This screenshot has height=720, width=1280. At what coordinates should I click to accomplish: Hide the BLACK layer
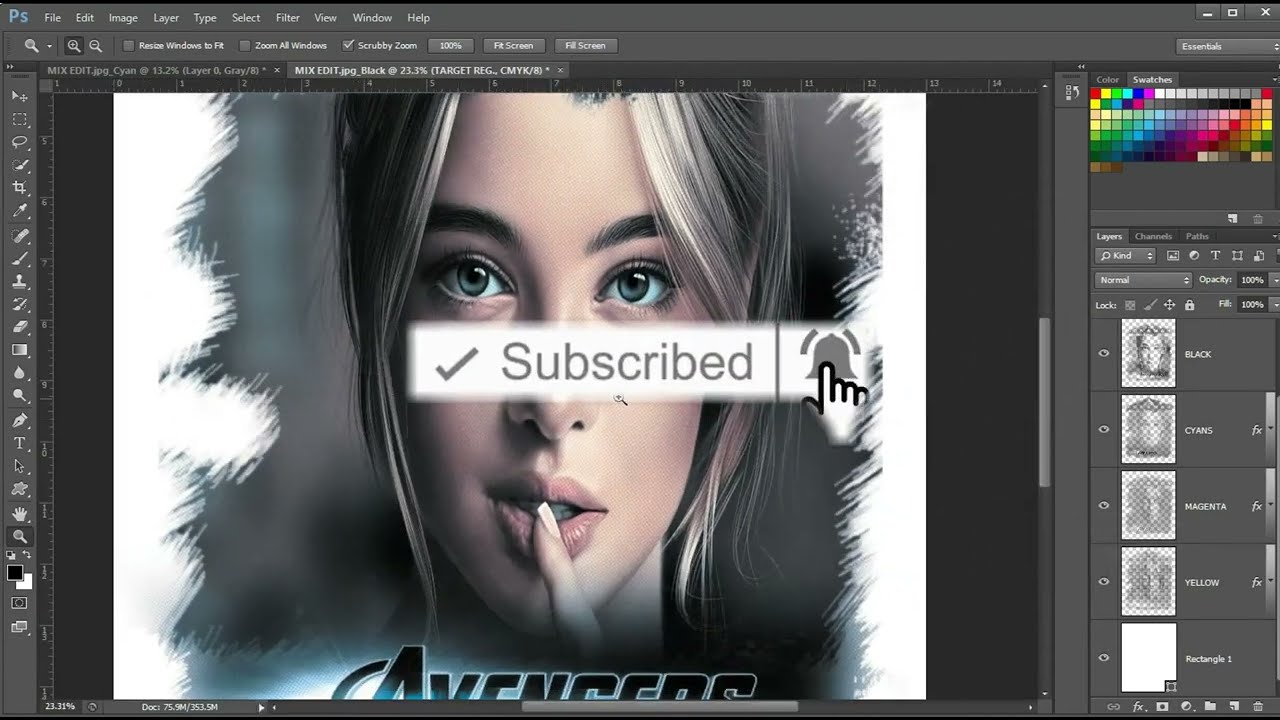[x=1104, y=353]
